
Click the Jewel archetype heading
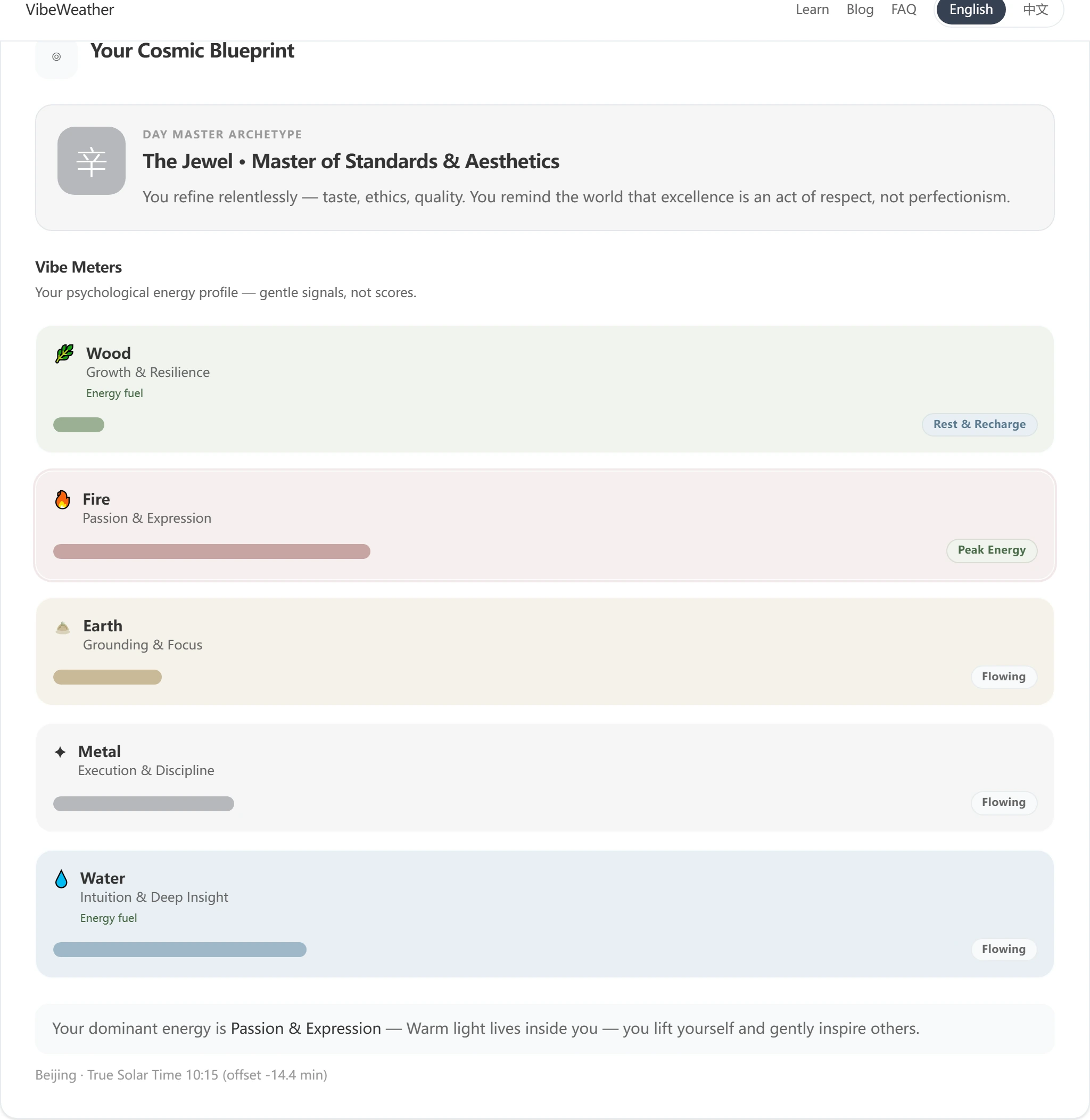(x=351, y=161)
